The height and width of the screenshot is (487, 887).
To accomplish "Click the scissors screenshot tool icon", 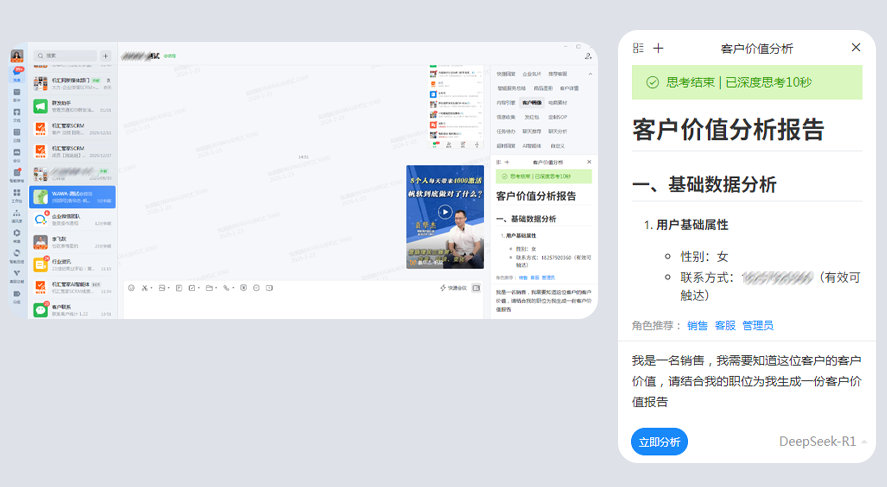I will (x=145, y=288).
